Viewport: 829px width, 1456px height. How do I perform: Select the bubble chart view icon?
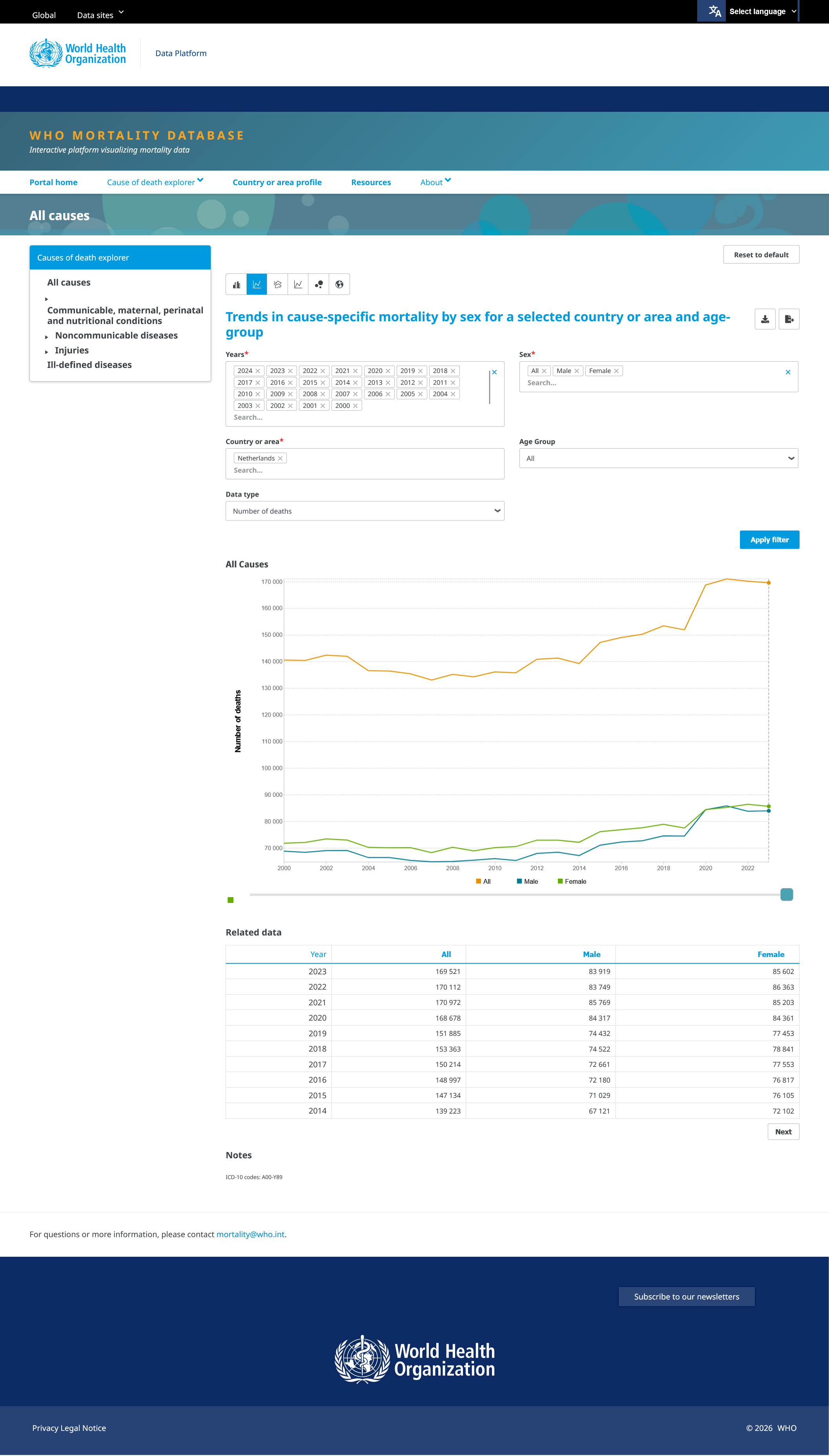click(319, 285)
